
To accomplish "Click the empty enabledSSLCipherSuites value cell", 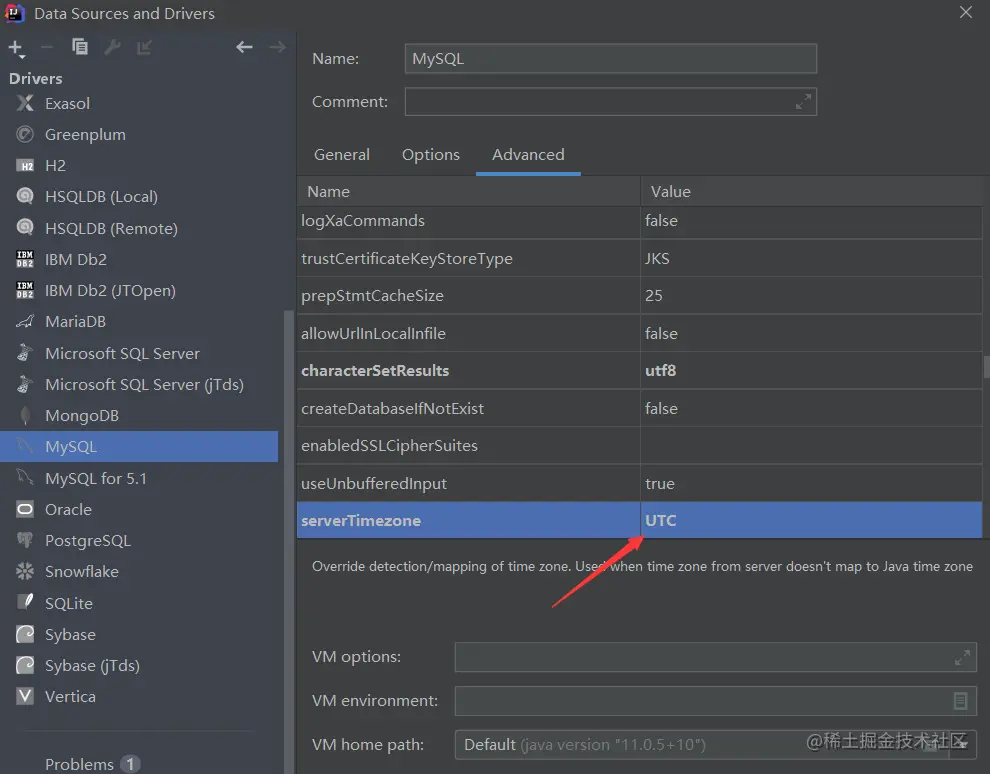I will [x=811, y=446].
